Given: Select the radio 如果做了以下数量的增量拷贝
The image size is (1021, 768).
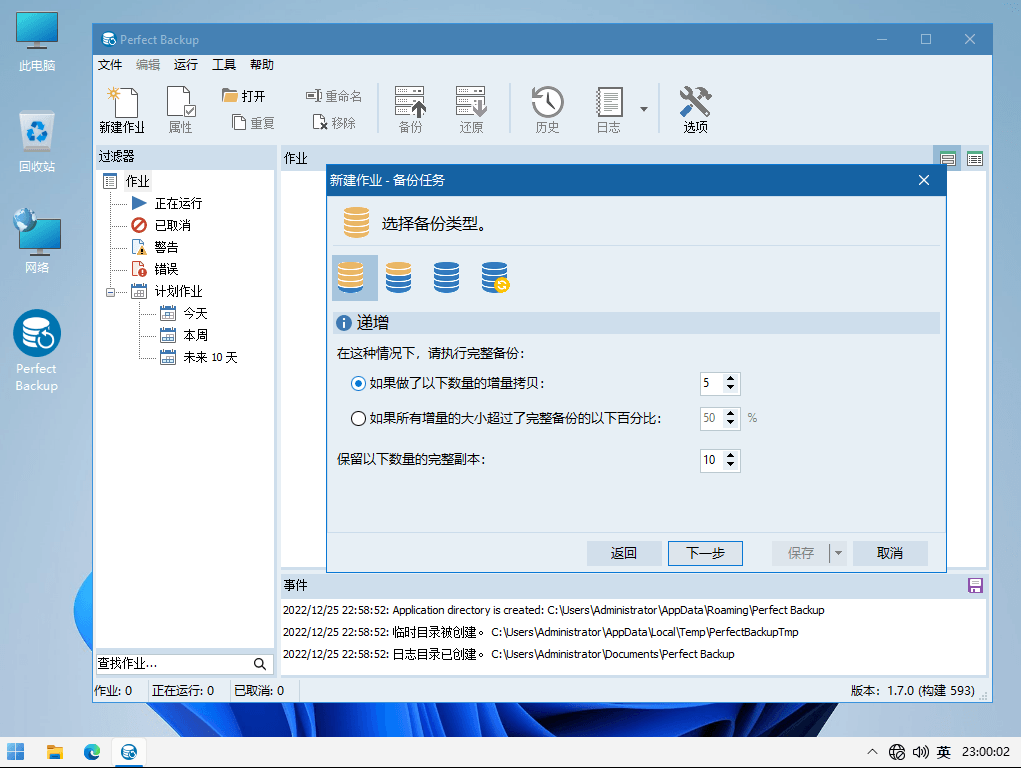Looking at the screenshot, I should coord(358,384).
